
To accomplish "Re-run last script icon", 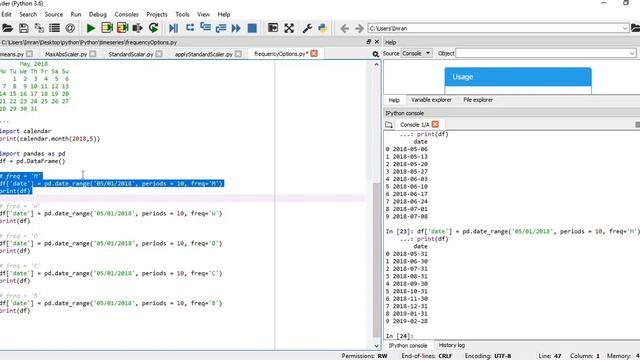I will [x=153, y=28].
